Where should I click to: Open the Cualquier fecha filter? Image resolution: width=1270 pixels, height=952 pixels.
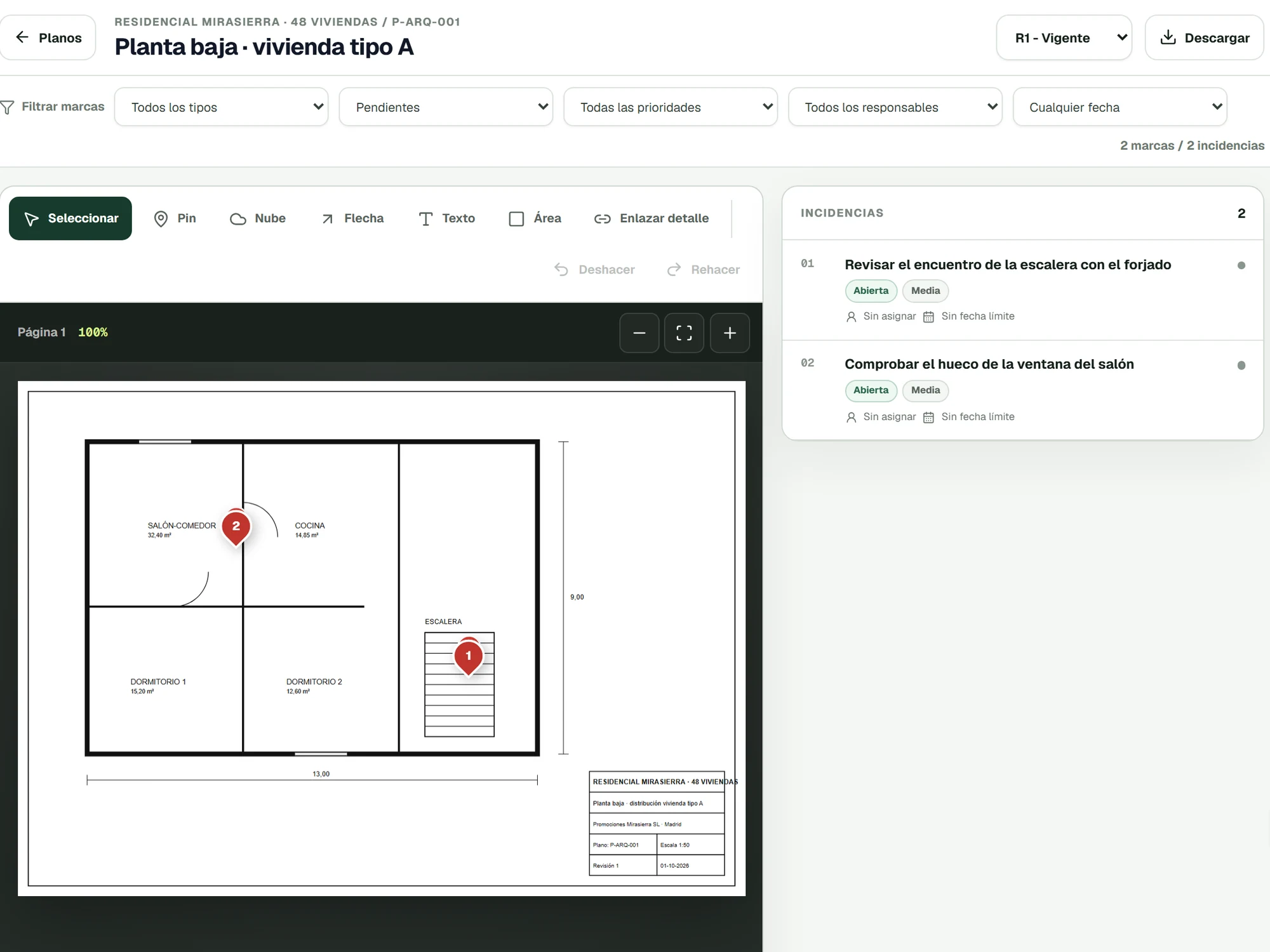point(1120,107)
